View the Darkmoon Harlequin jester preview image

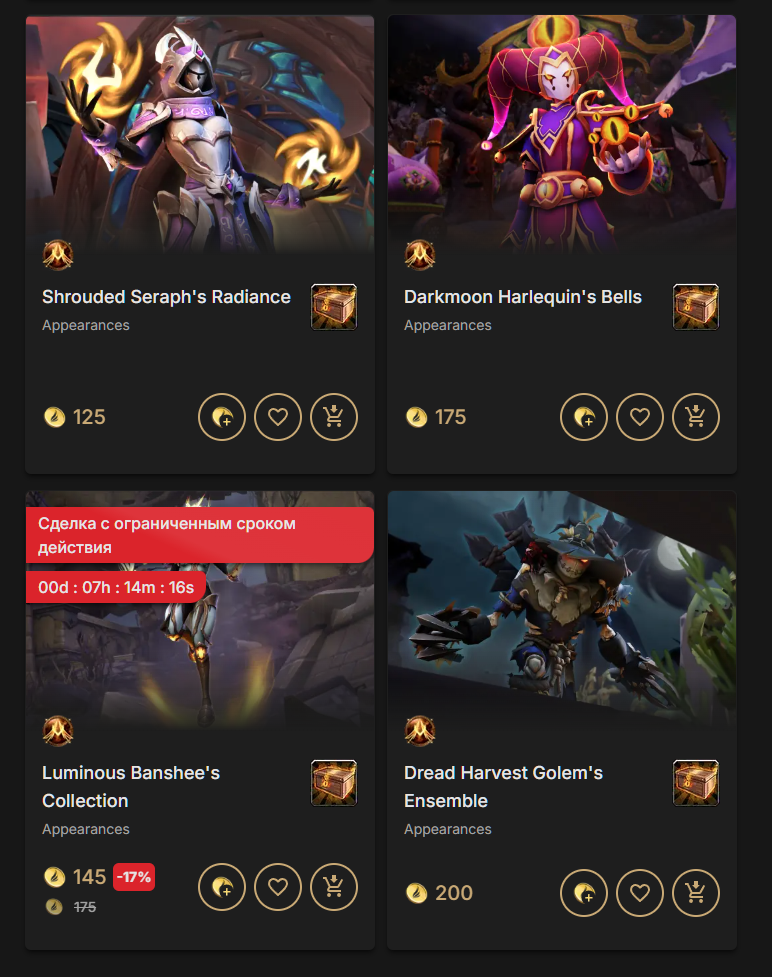(x=562, y=134)
